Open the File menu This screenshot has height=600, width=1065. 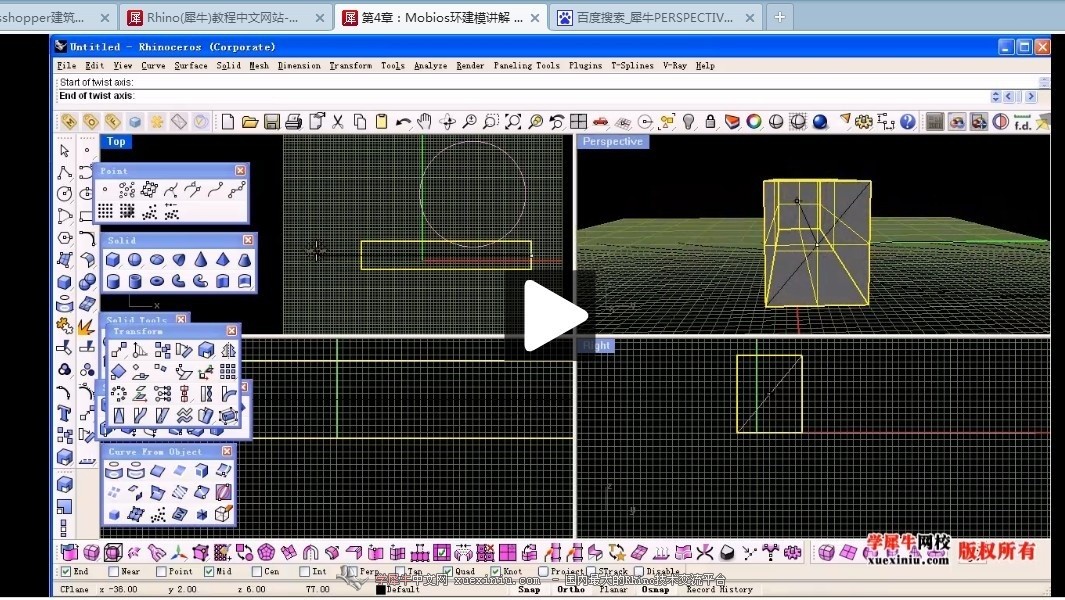pos(67,66)
